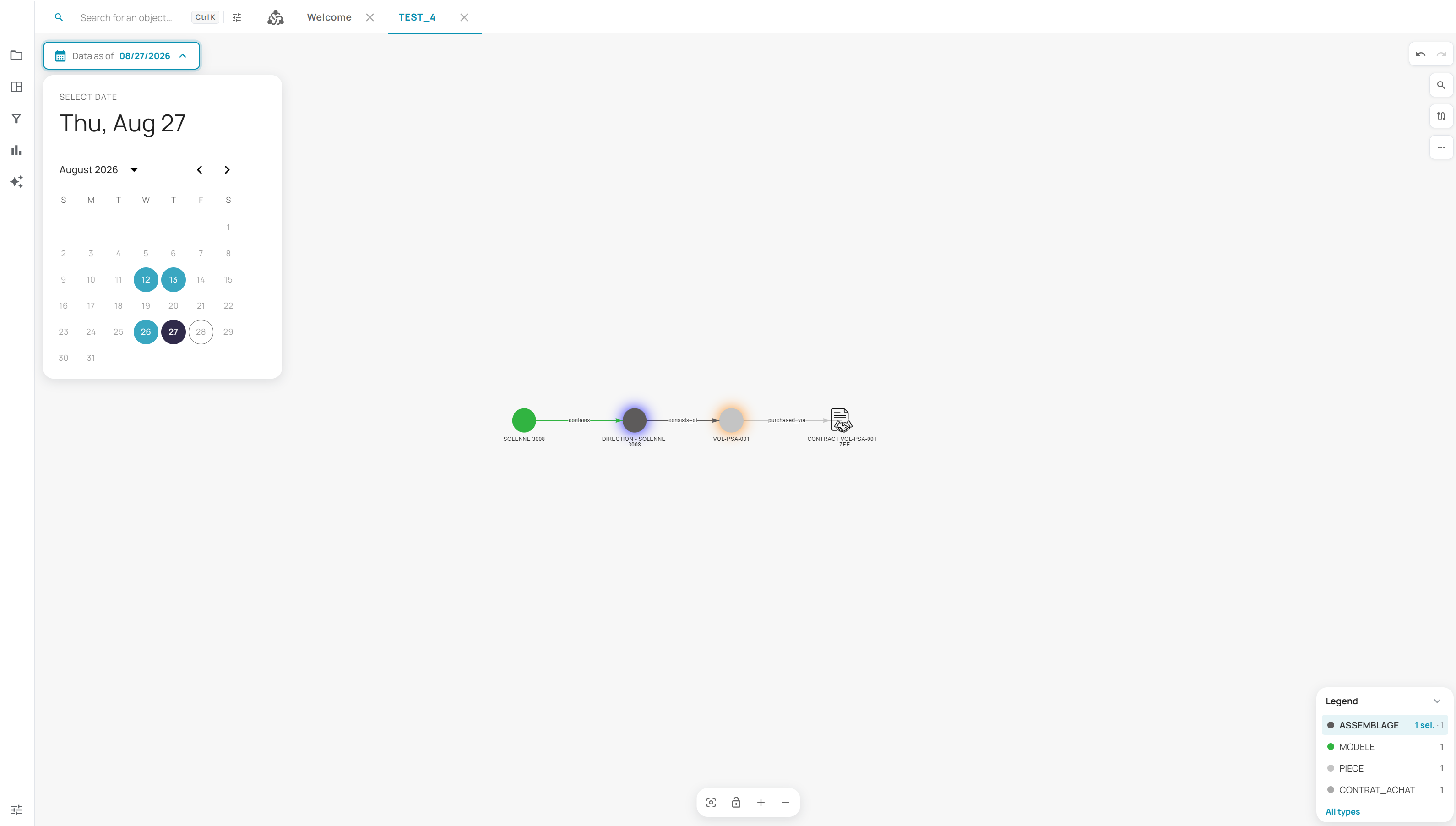Go to next month in calendar
Screen dimensions: 1456x826
tap(227, 169)
